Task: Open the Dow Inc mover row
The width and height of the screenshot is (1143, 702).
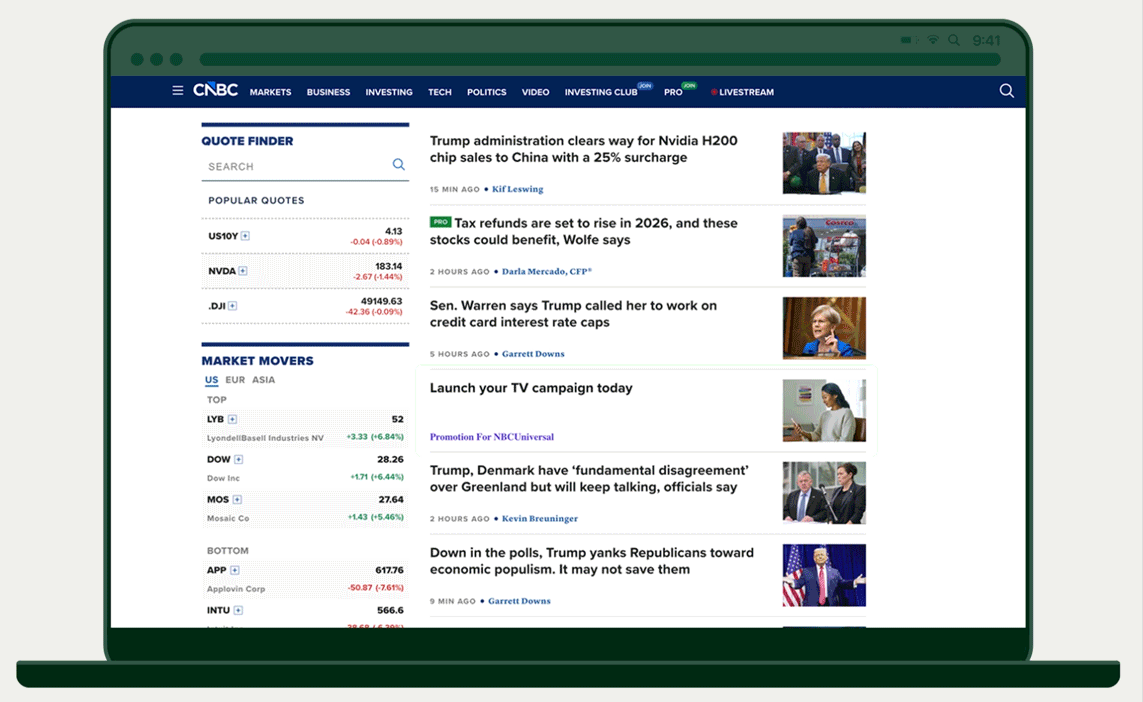Action: (x=305, y=468)
